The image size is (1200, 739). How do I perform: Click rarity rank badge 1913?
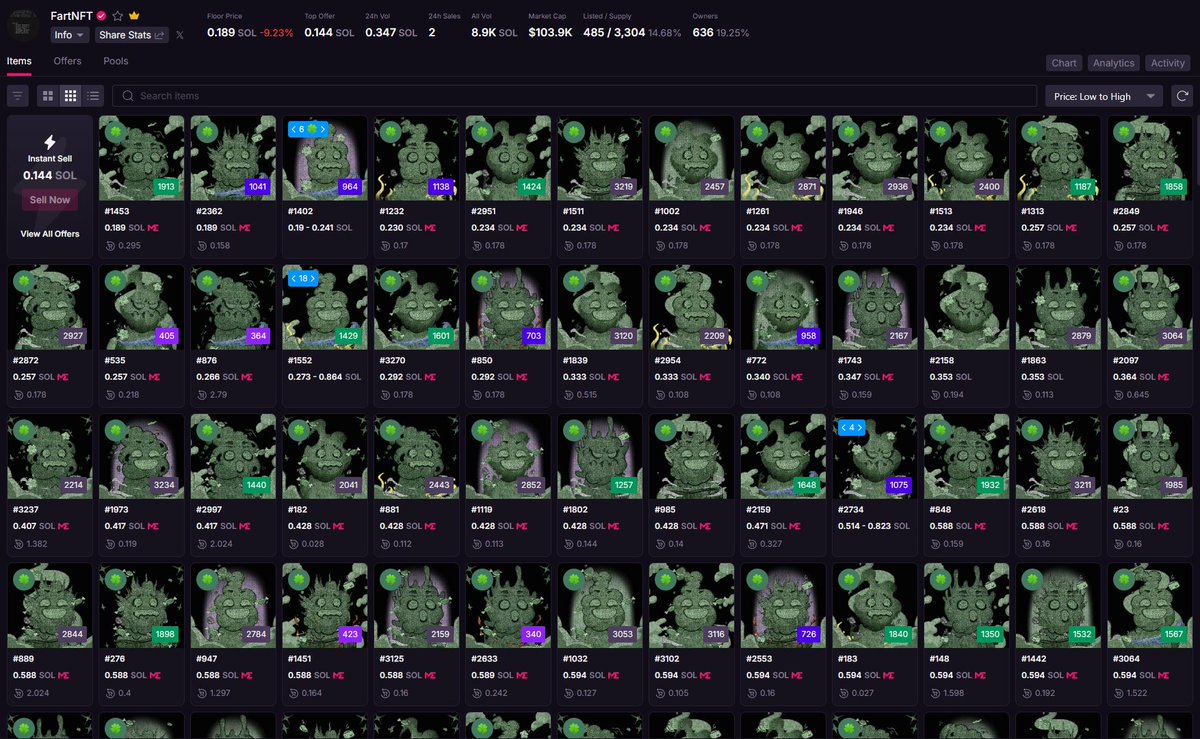[x=166, y=186]
